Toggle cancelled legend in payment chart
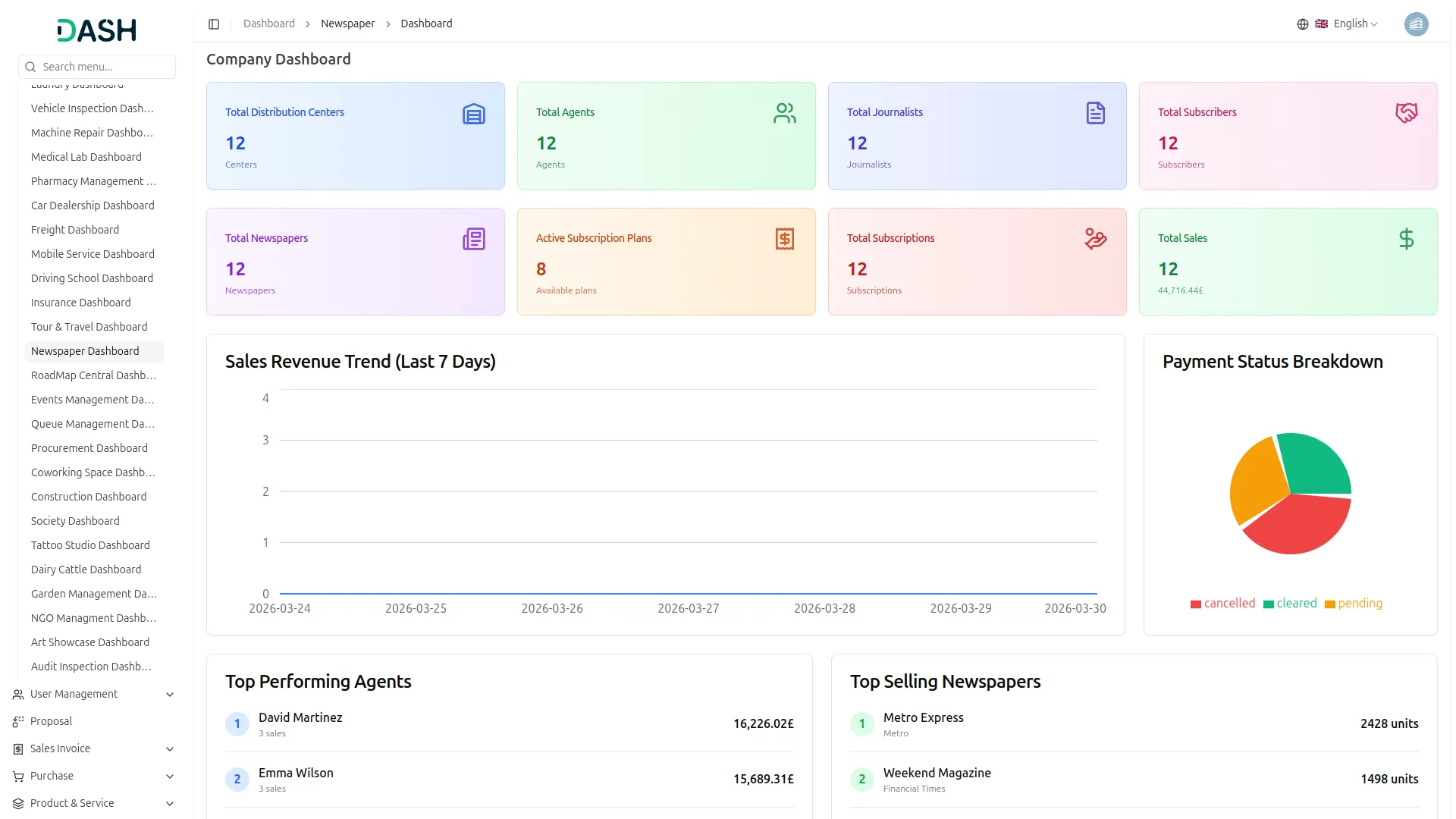Screen dimensions: 1456x819 coord(1222,604)
